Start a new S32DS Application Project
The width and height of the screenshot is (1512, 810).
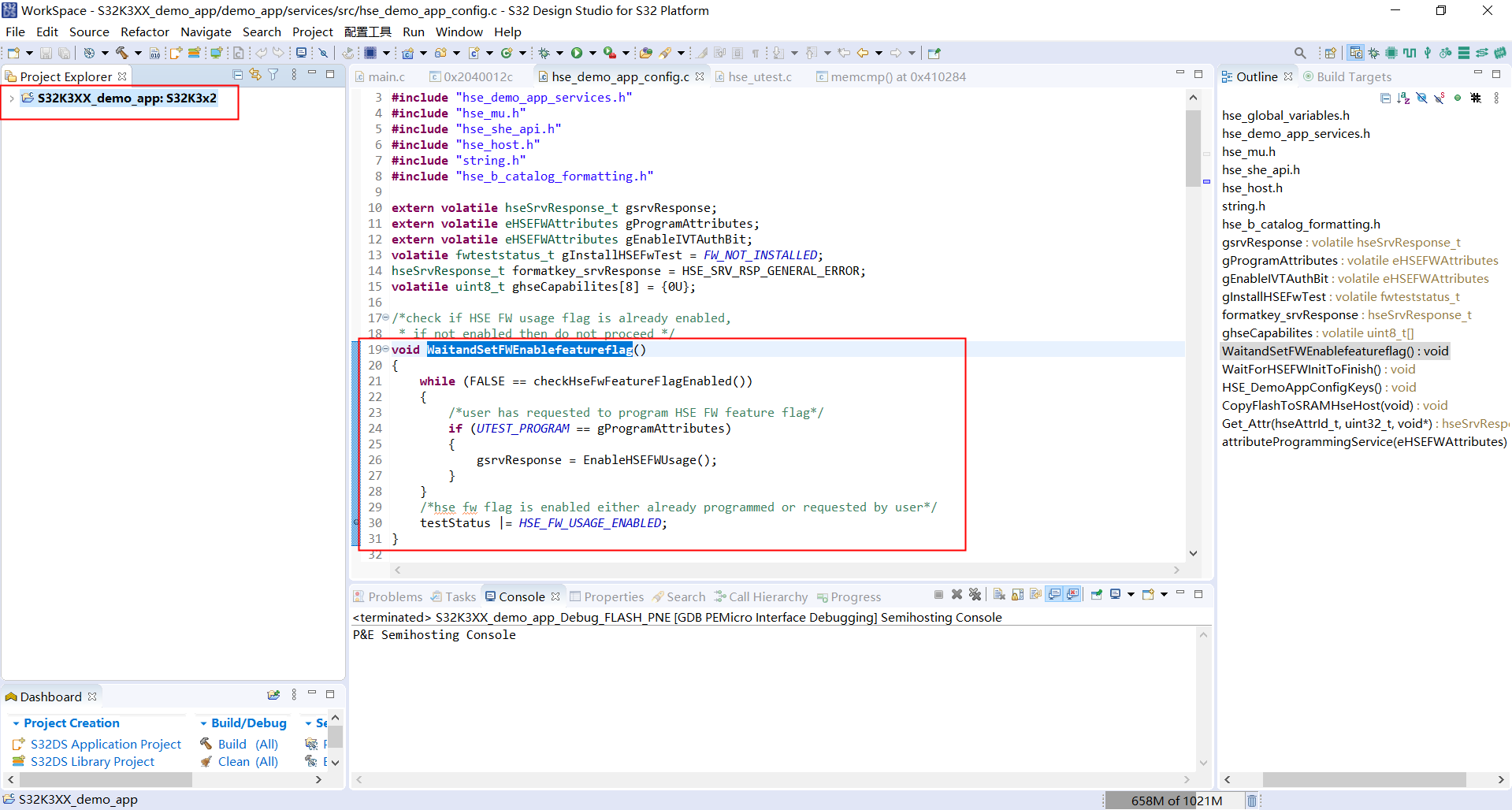(105, 744)
